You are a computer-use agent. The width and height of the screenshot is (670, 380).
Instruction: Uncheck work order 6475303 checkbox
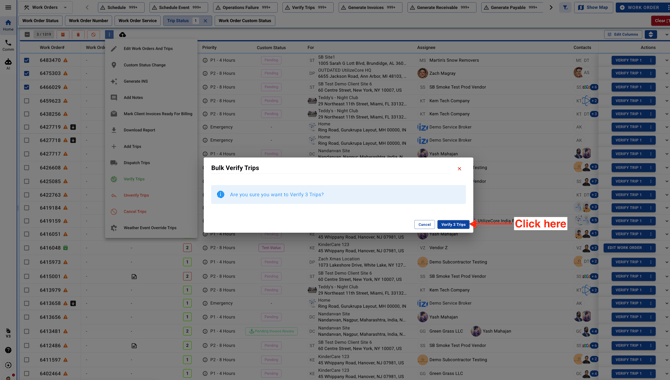[x=26, y=74]
